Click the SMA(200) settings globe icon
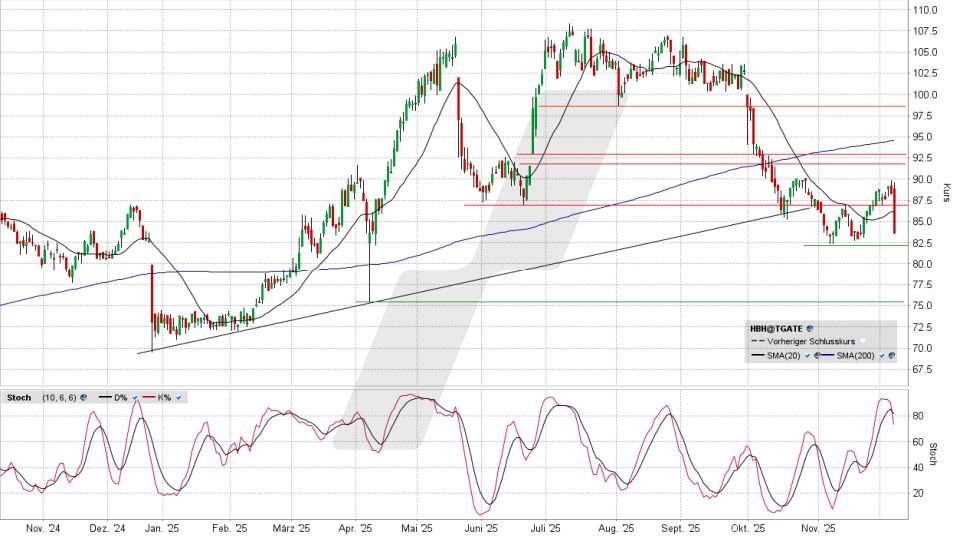 coord(892,355)
